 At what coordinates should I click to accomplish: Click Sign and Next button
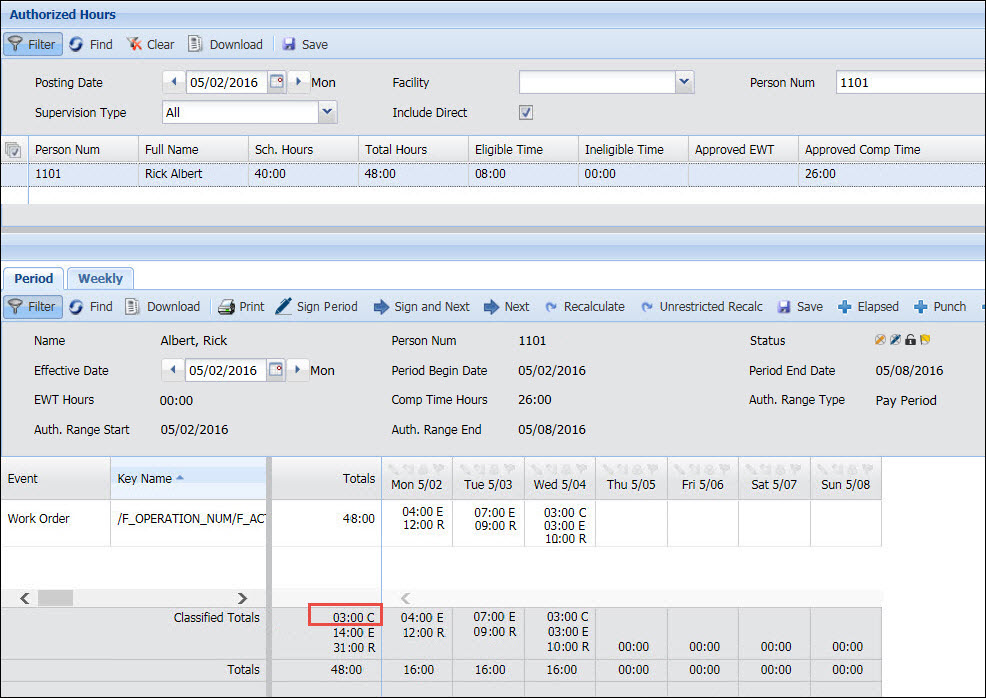pos(421,307)
